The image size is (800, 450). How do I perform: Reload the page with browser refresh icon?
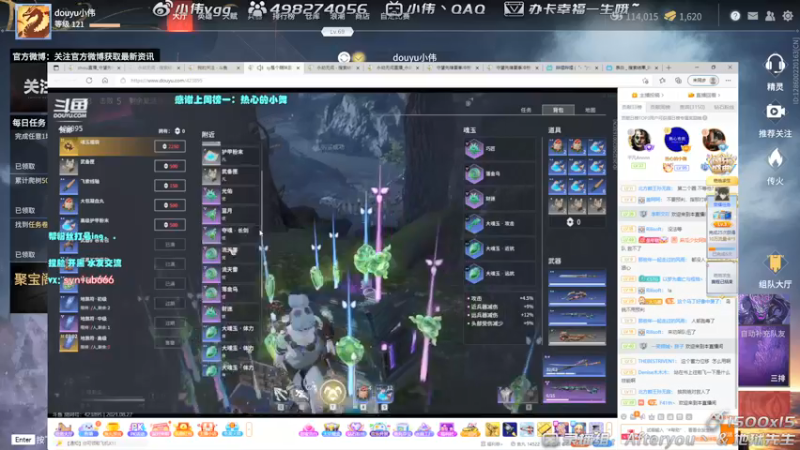tap(89, 81)
